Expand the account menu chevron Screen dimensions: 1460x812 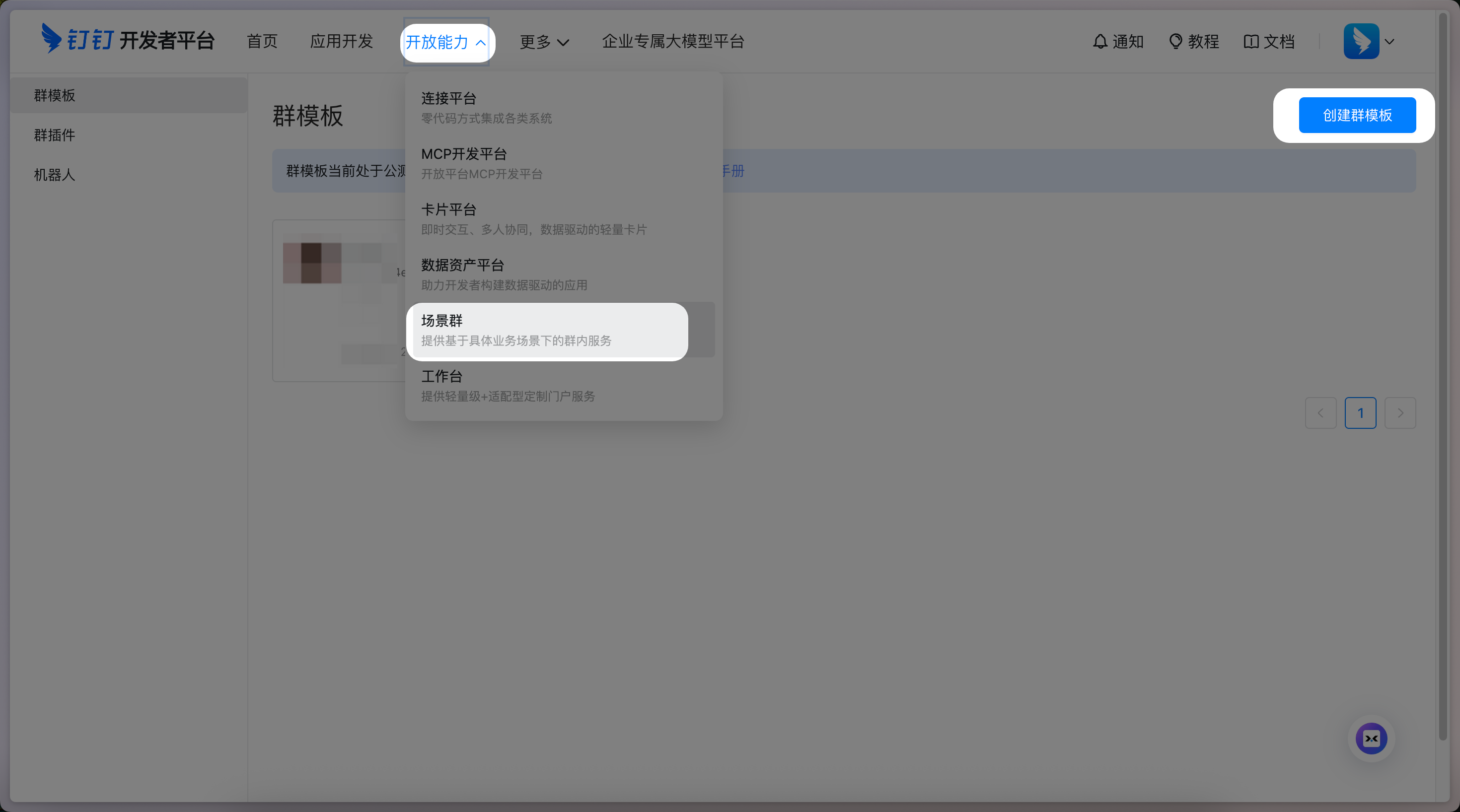1389,41
